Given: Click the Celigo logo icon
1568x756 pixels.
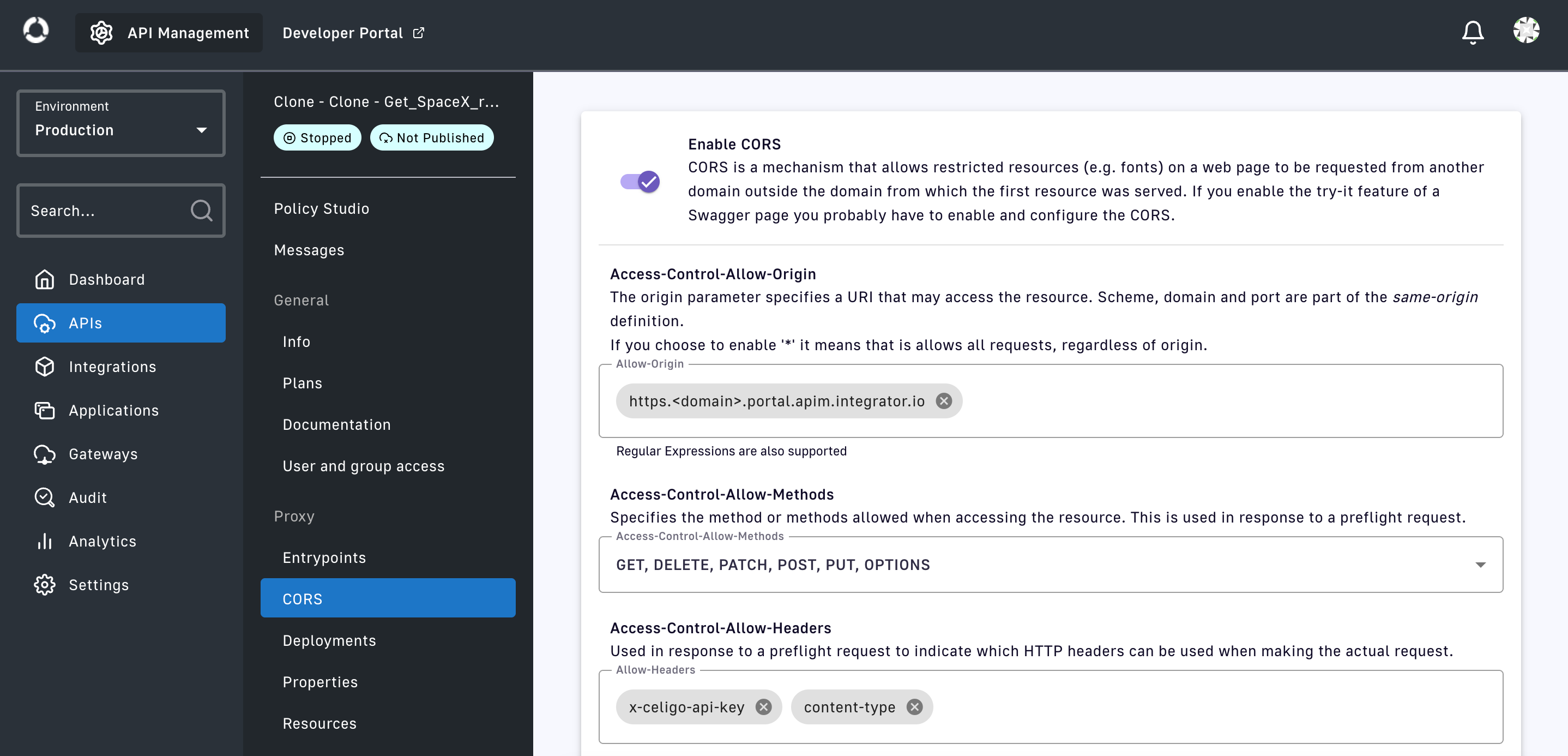Looking at the screenshot, I should click(x=35, y=31).
